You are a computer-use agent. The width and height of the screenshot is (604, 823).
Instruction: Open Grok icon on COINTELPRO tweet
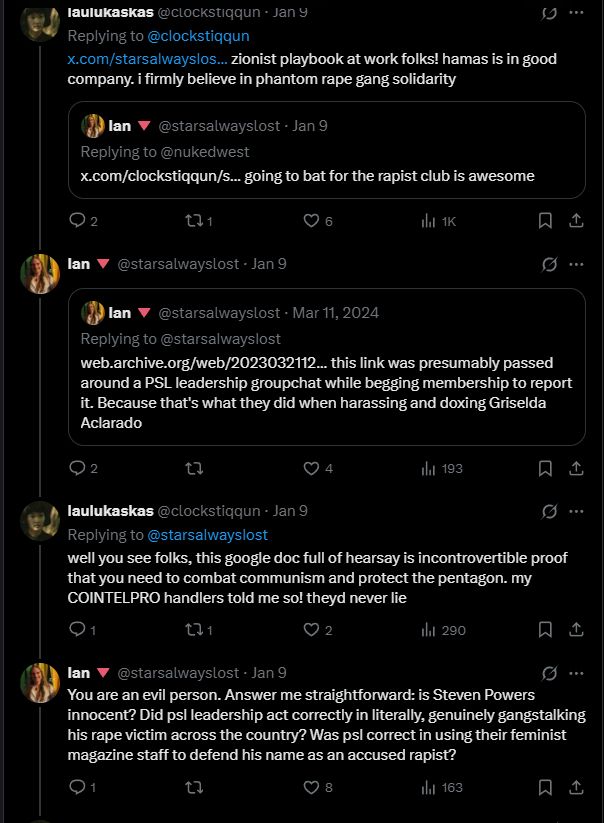point(548,511)
